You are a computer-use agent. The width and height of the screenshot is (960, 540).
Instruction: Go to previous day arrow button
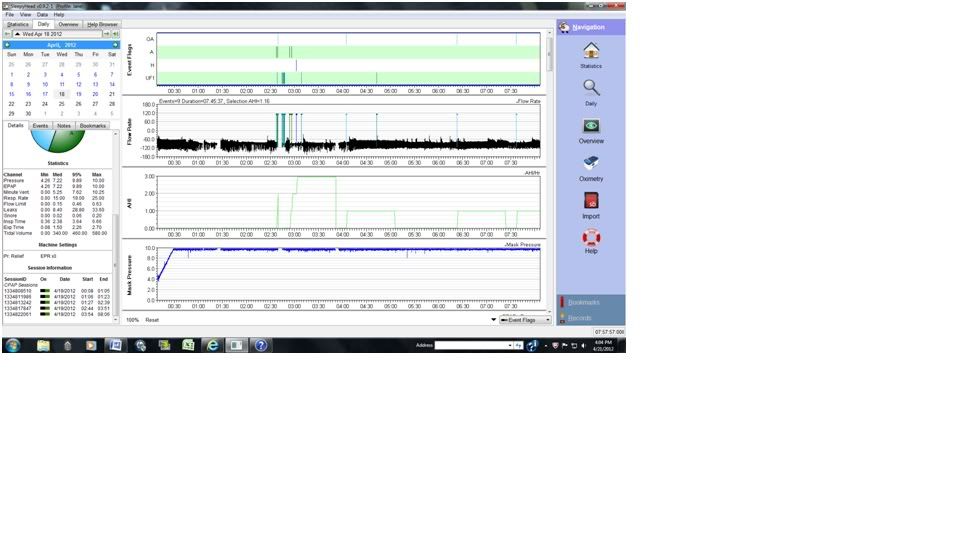pos(7,34)
